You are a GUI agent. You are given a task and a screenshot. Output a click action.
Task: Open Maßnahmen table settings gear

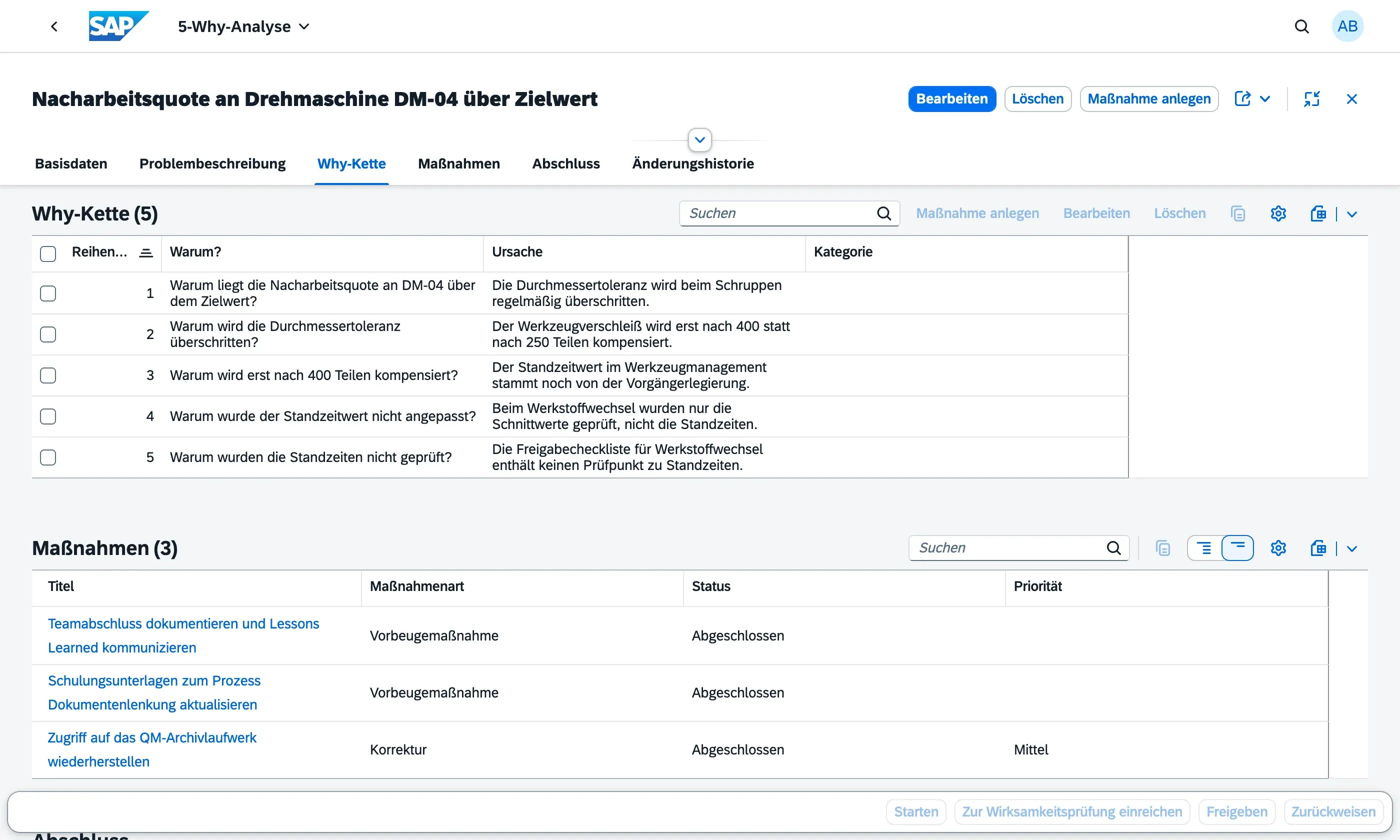[1278, 548]
